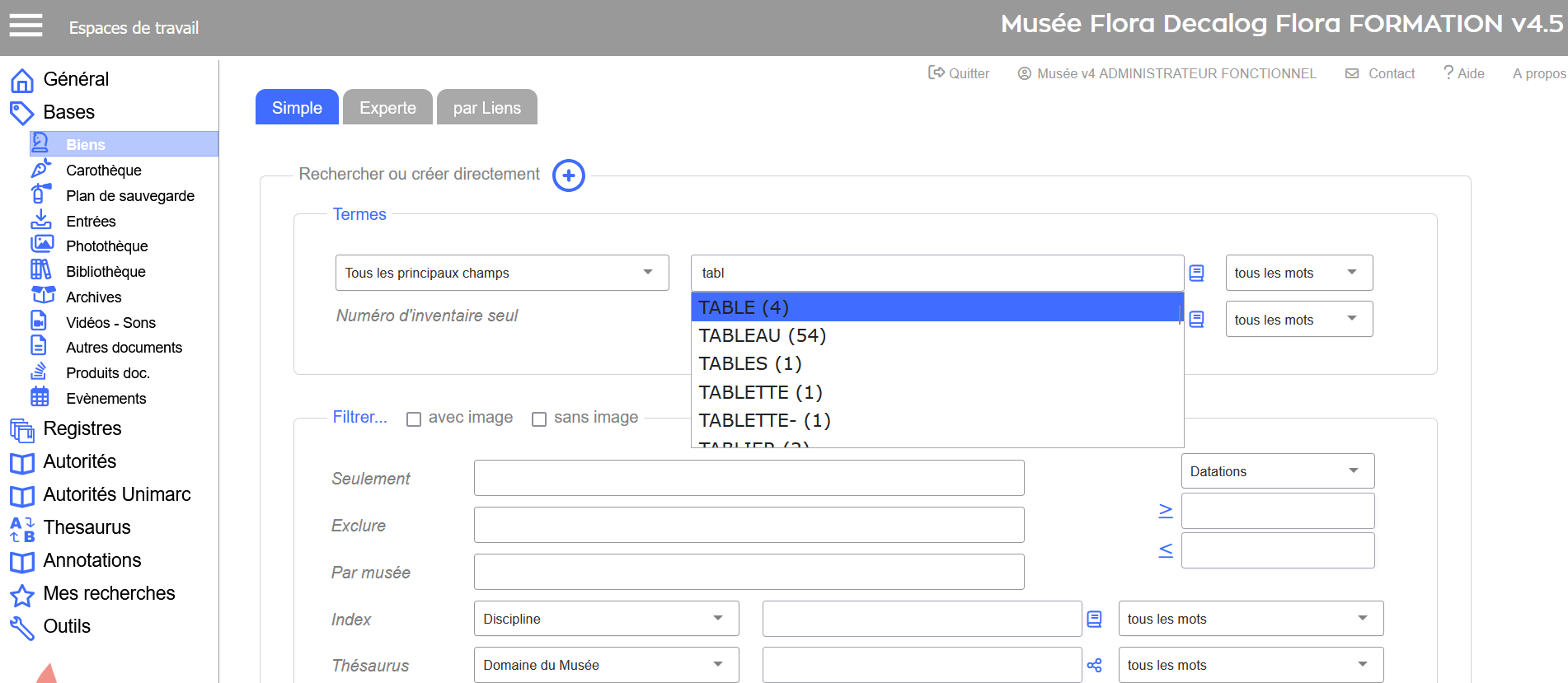Click the Quitter link

(959, 73)
